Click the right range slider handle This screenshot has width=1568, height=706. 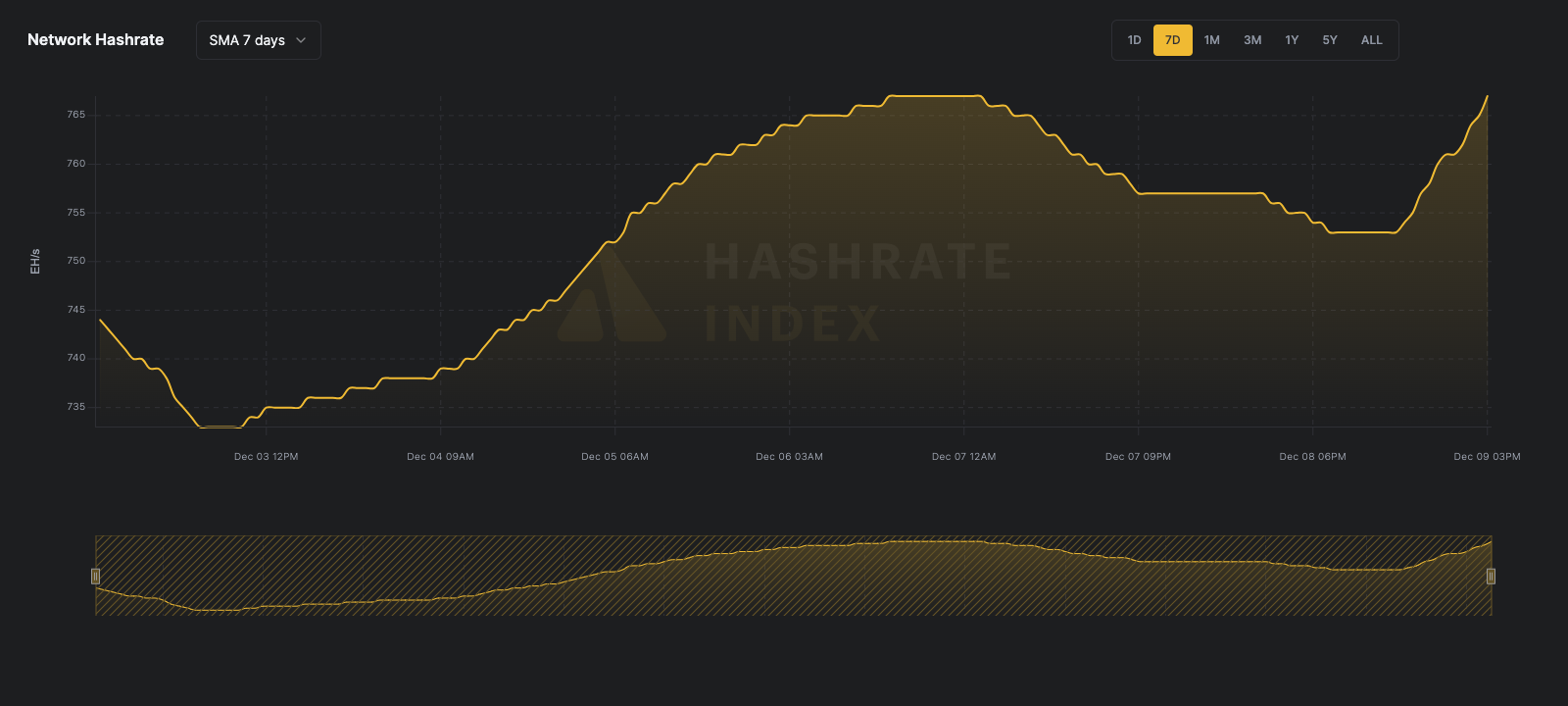[1491, 576]
